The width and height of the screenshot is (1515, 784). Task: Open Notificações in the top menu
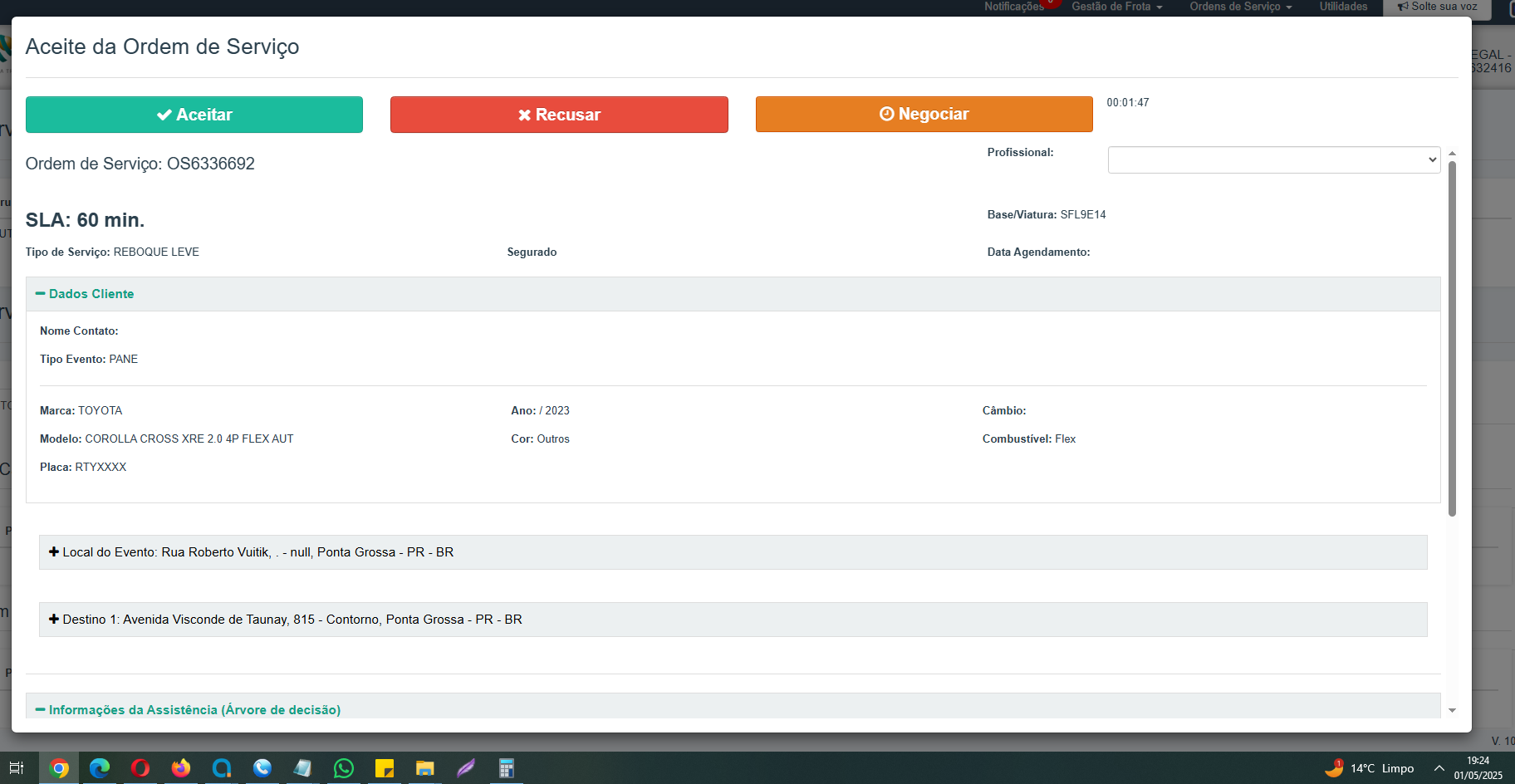pos(1014,7)
